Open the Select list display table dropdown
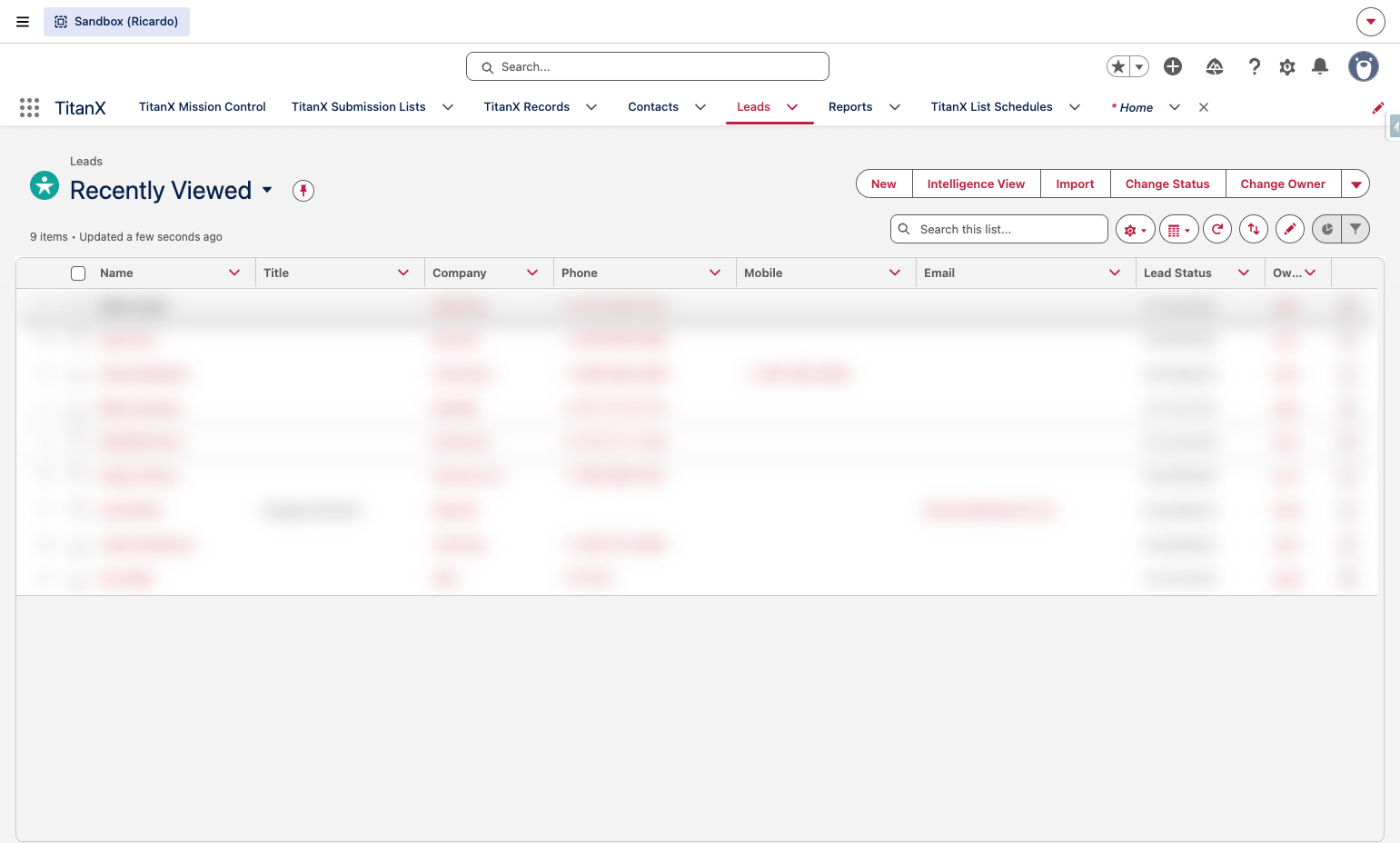1400x843 pixels. [1179, 230]
